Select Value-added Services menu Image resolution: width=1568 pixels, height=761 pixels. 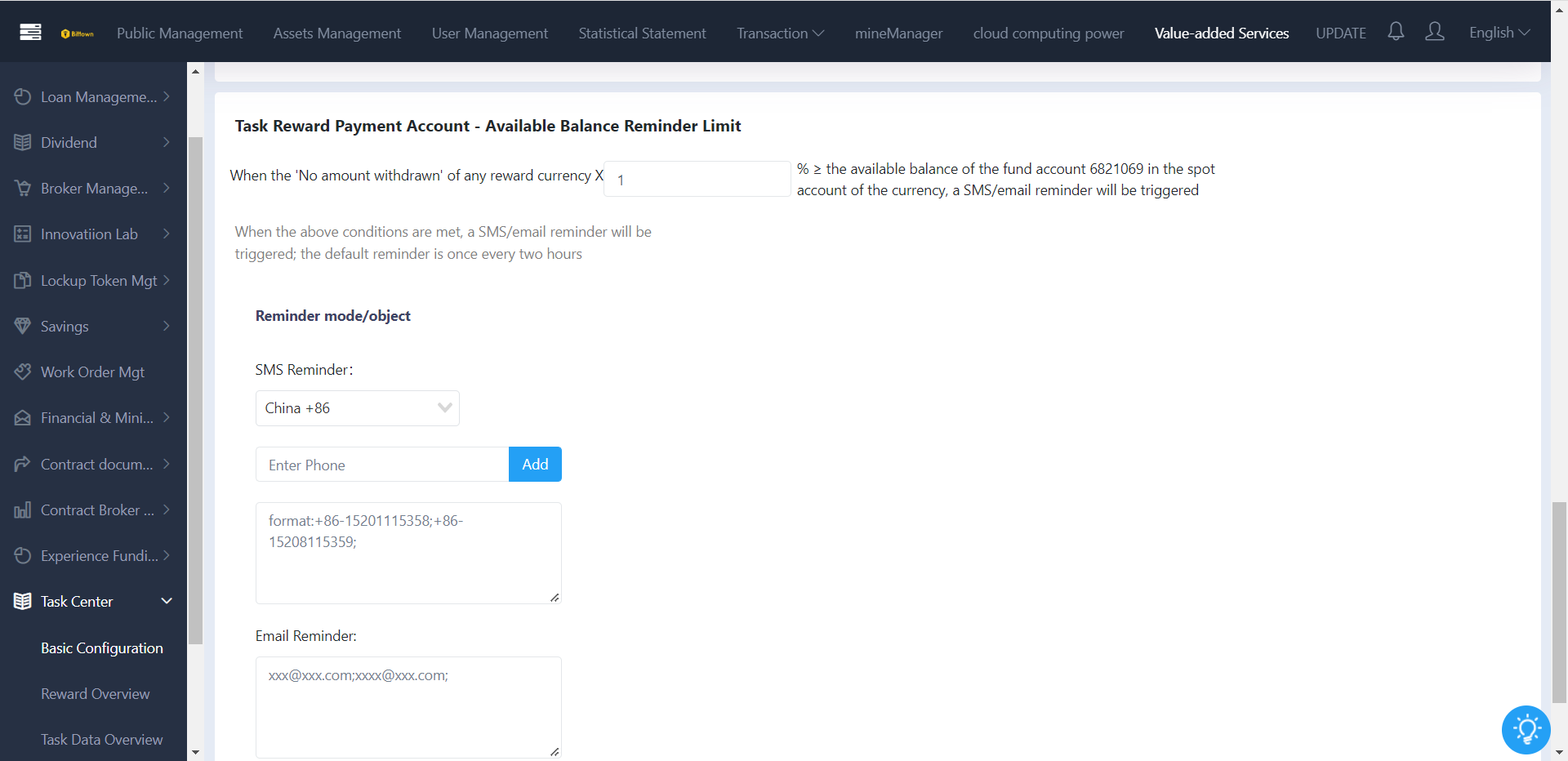click(x=1222, y=33)
